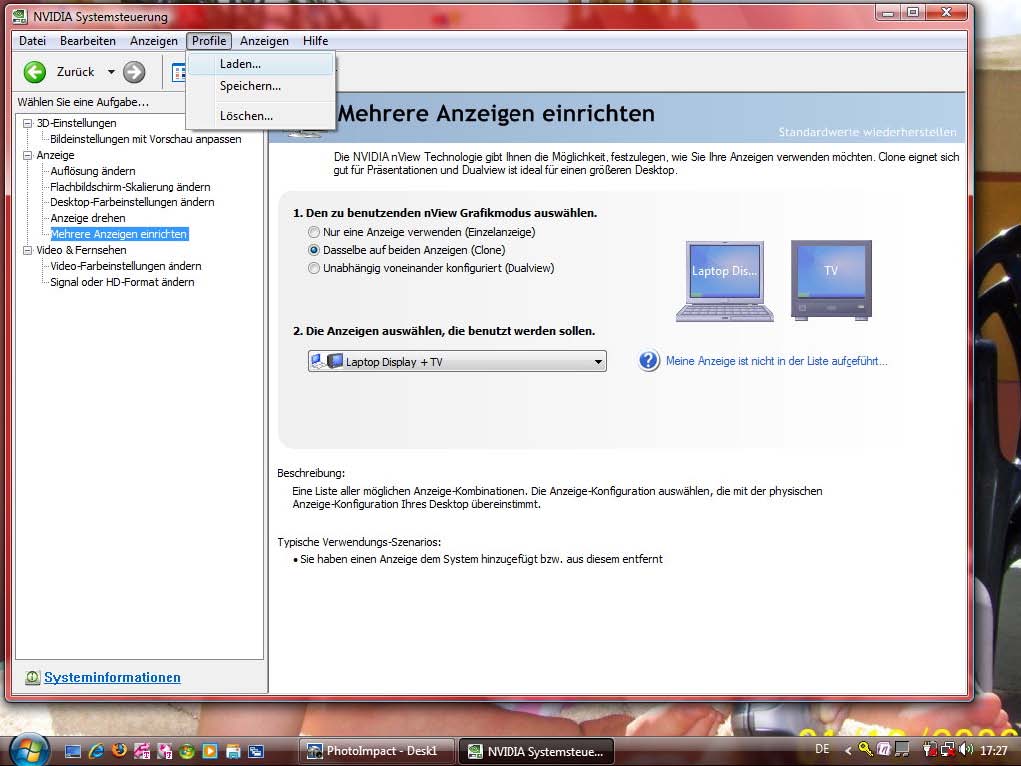The height and width of the screenshot is (766, 1021).
Task: Select Nur eine Anzeige verwenden option
Action: pyautogui.click(x=314, y=232)
